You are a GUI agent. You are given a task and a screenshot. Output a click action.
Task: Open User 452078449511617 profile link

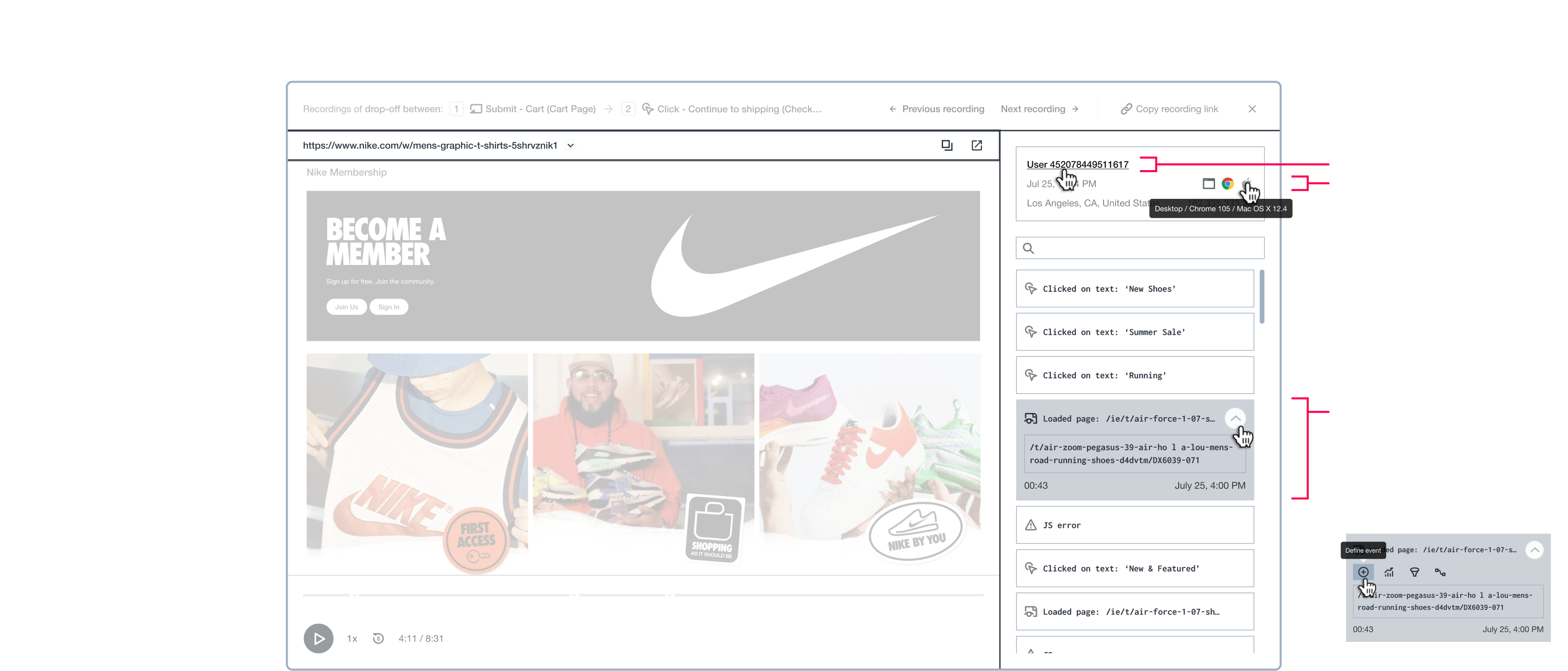[x=1077, y=164]
